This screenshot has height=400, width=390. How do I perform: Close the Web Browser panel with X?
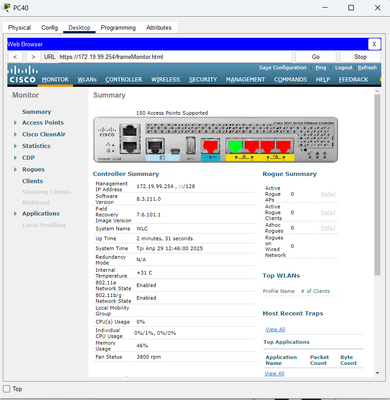click(x=374, y=44)
